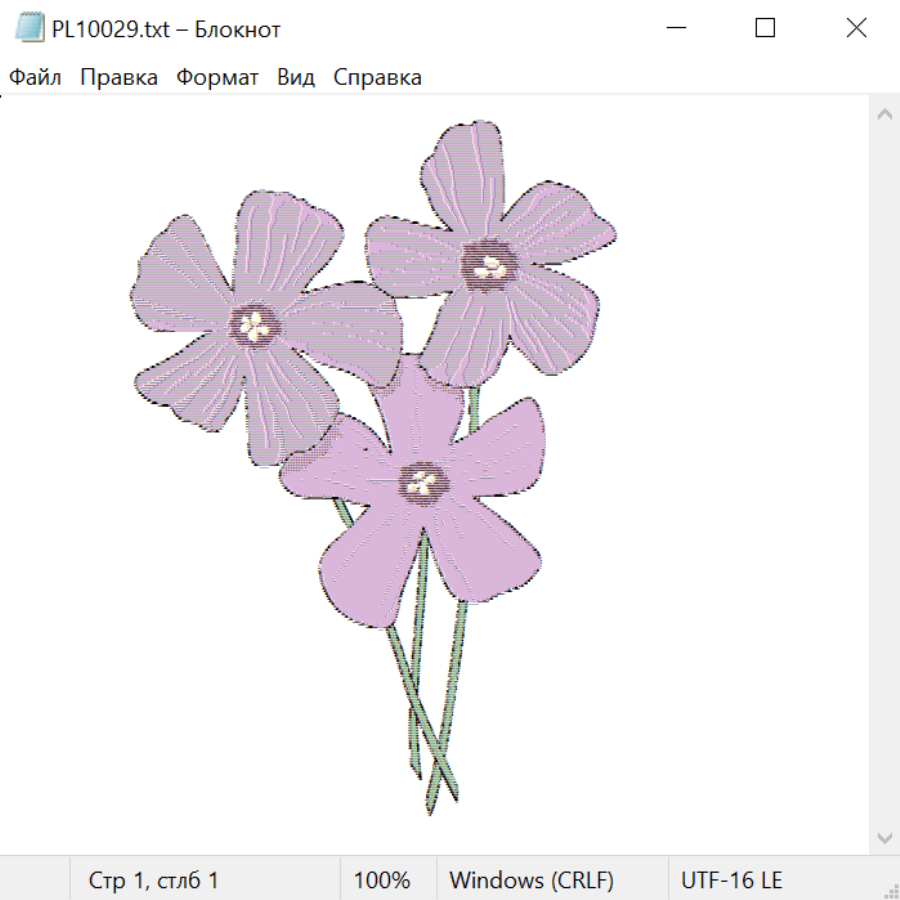Screen dimensions: 900x900
Task: Maximize the Блокнот window
Action: (765, 29)
